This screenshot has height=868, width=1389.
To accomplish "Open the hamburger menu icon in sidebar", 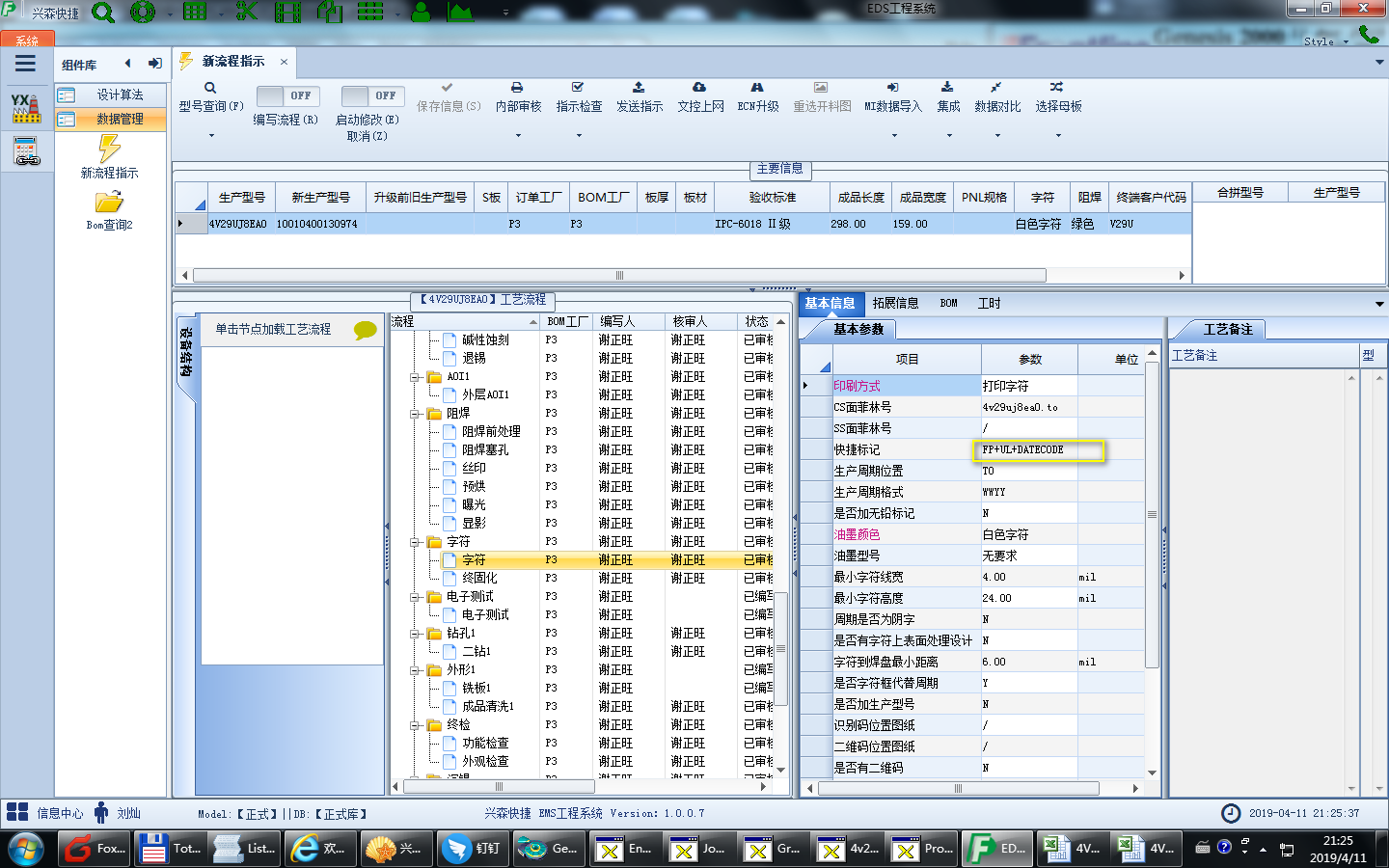I will (x=25, y=64).
